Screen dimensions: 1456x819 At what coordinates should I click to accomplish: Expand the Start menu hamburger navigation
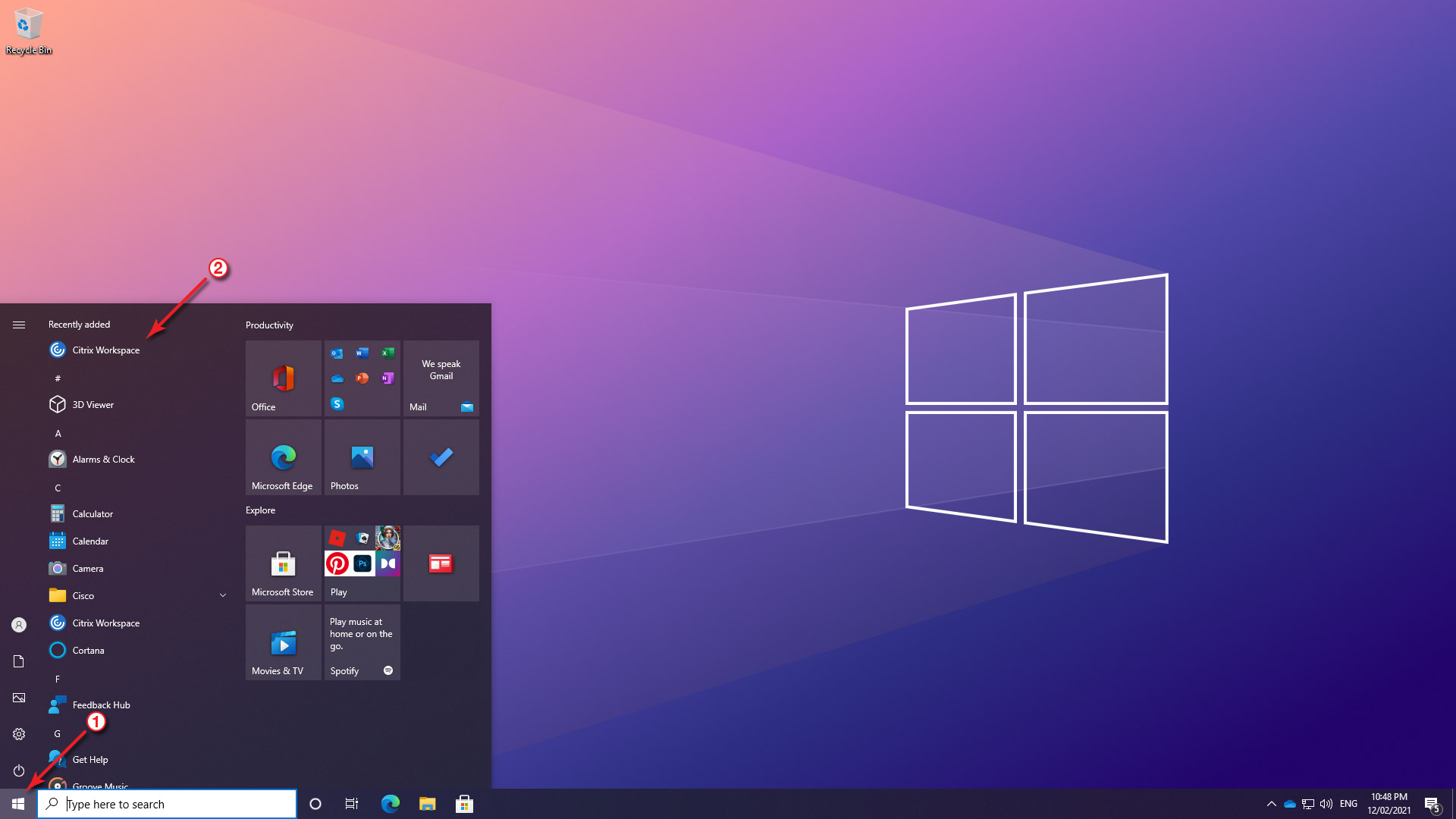(x=19, y=325)
